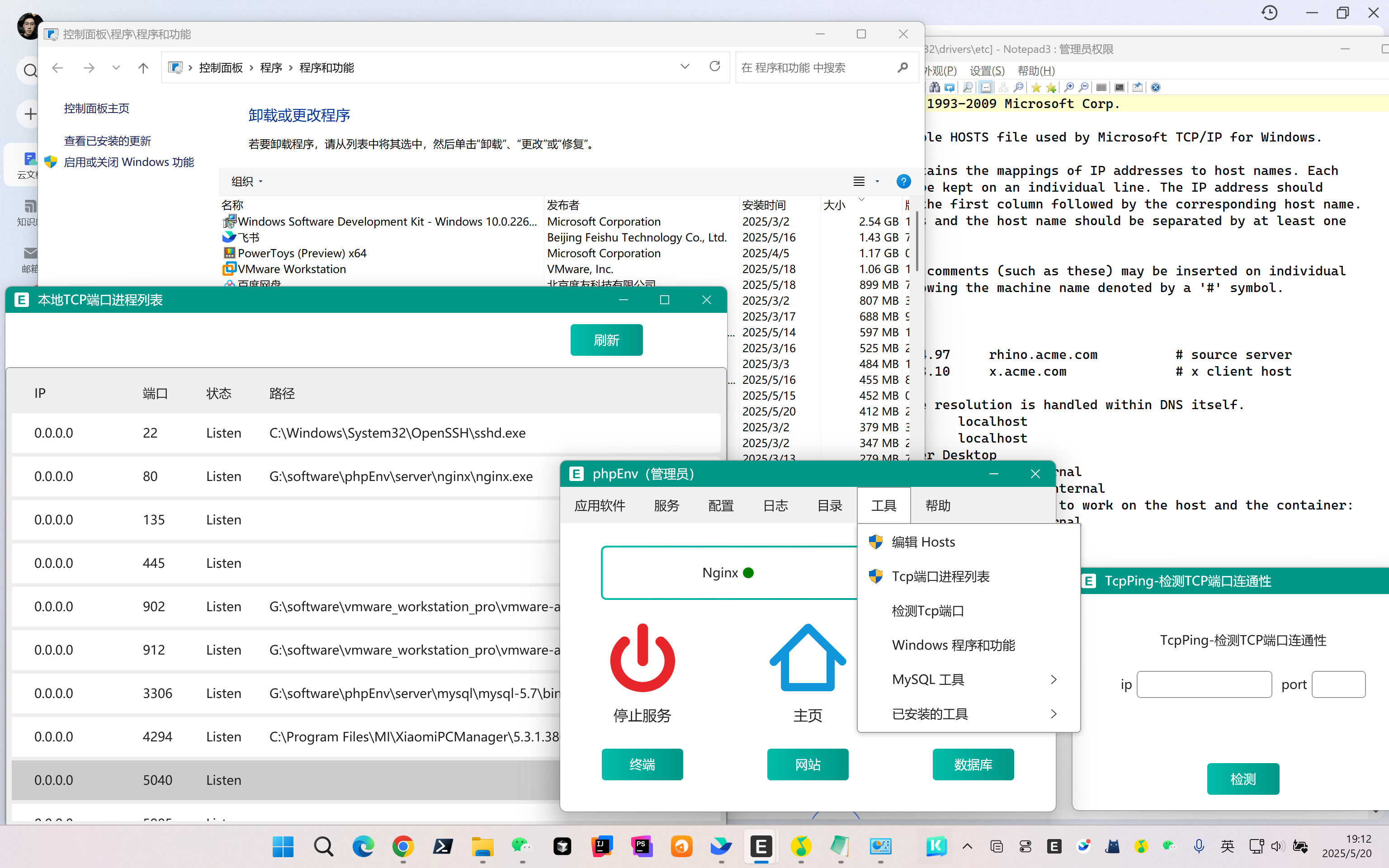
Task: Open 启用或关闭 Windows 功能 link
Action: (128, 162)
